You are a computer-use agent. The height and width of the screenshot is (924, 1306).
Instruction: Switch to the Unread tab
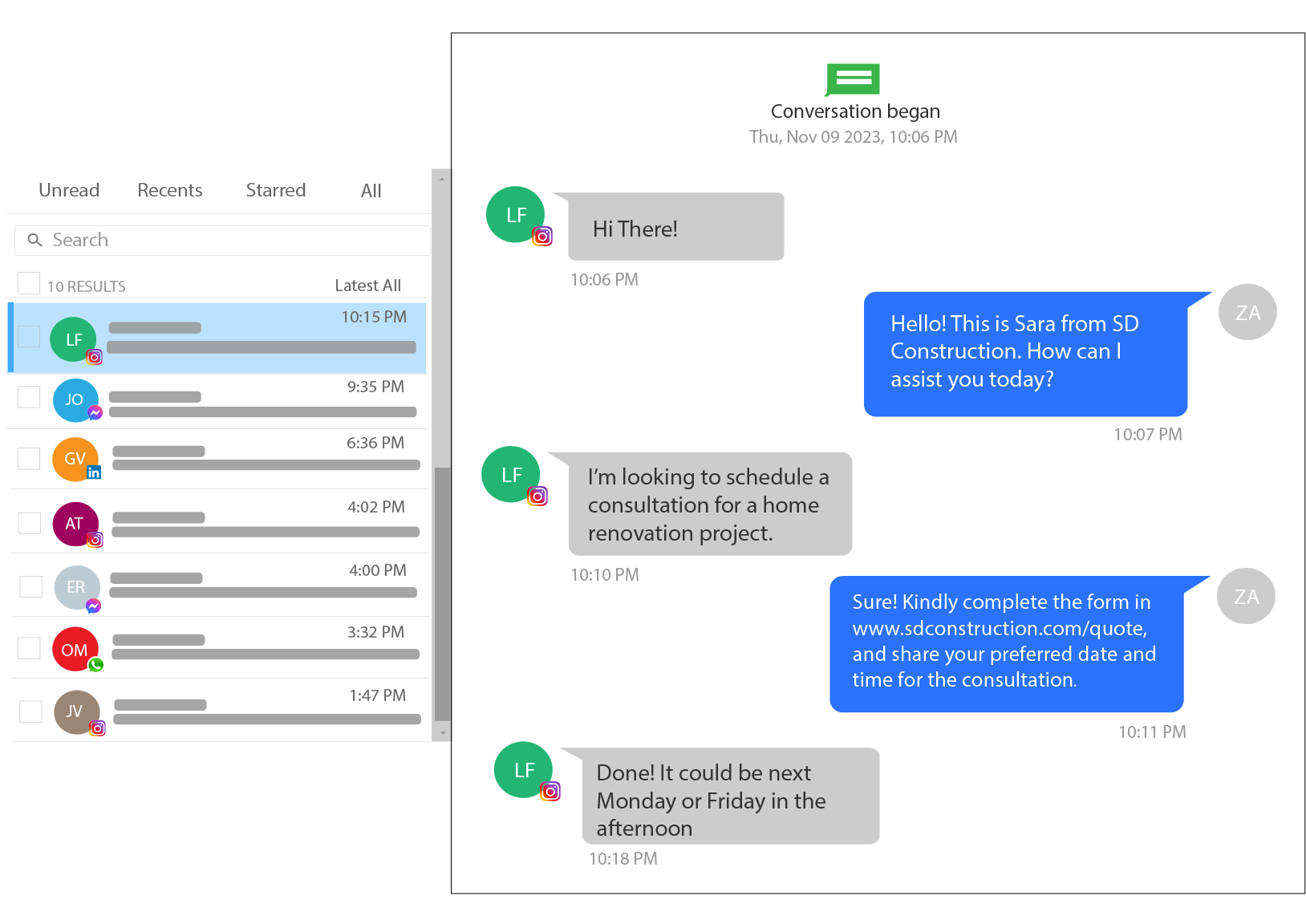69,190
